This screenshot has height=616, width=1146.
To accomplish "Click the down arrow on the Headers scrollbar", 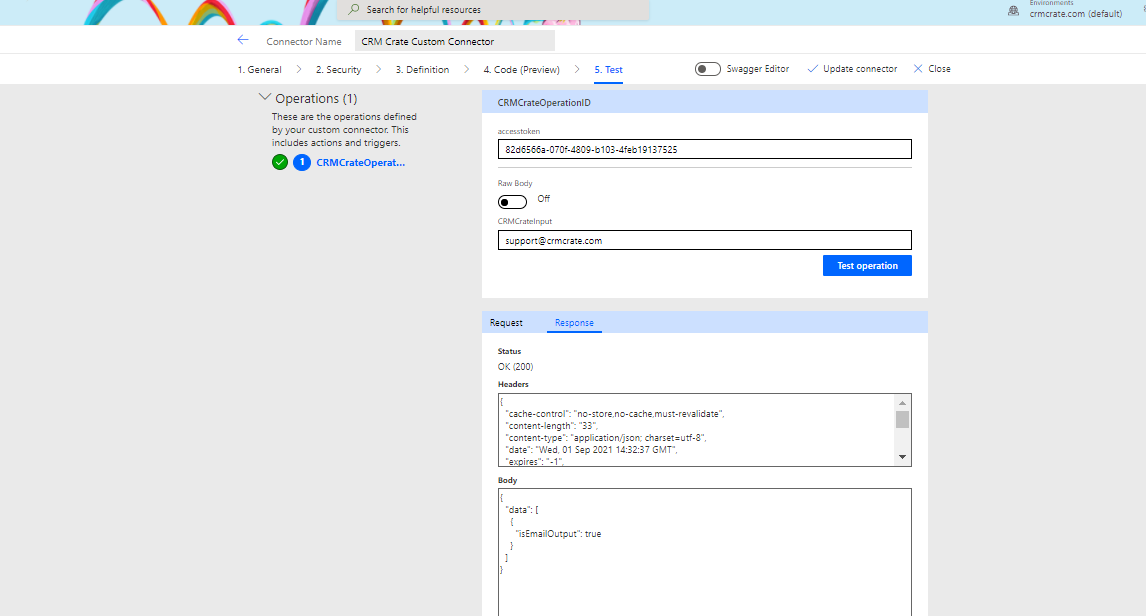I will coord(902,456).
